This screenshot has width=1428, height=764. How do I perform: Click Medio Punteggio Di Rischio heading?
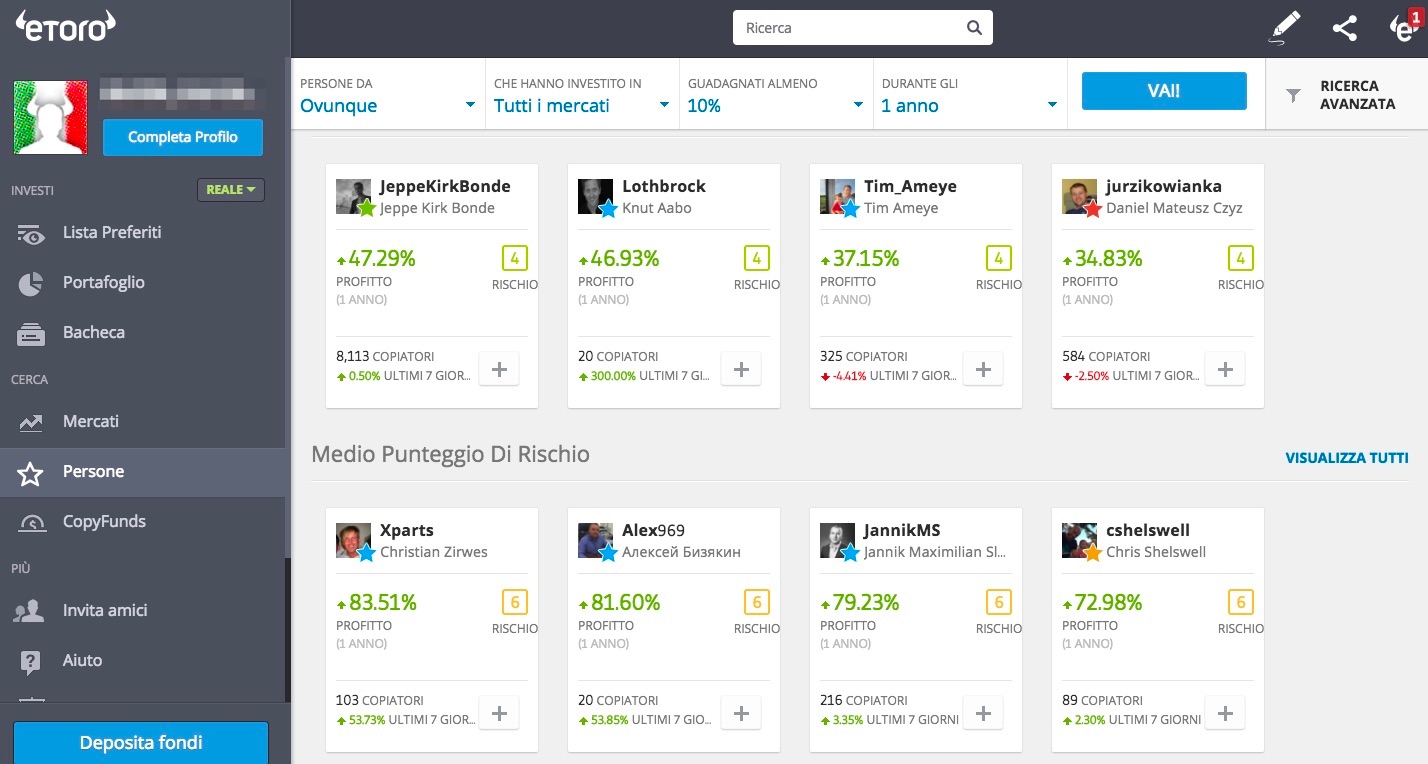[451, 454]
